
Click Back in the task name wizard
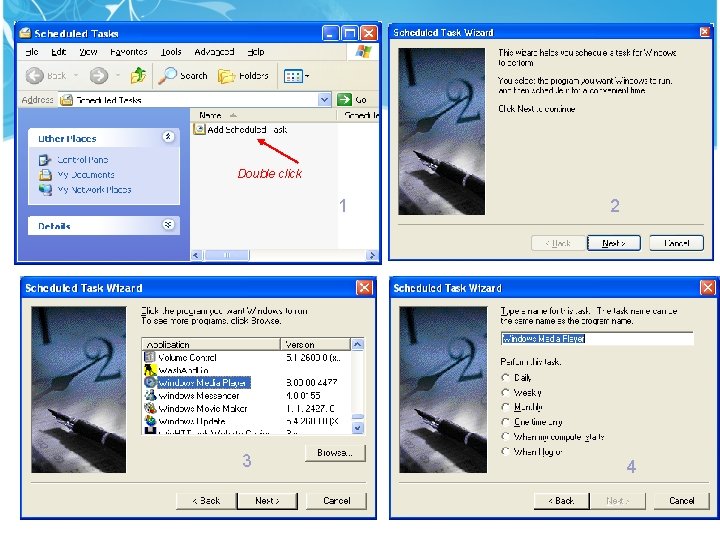click(x=561, y=501)
